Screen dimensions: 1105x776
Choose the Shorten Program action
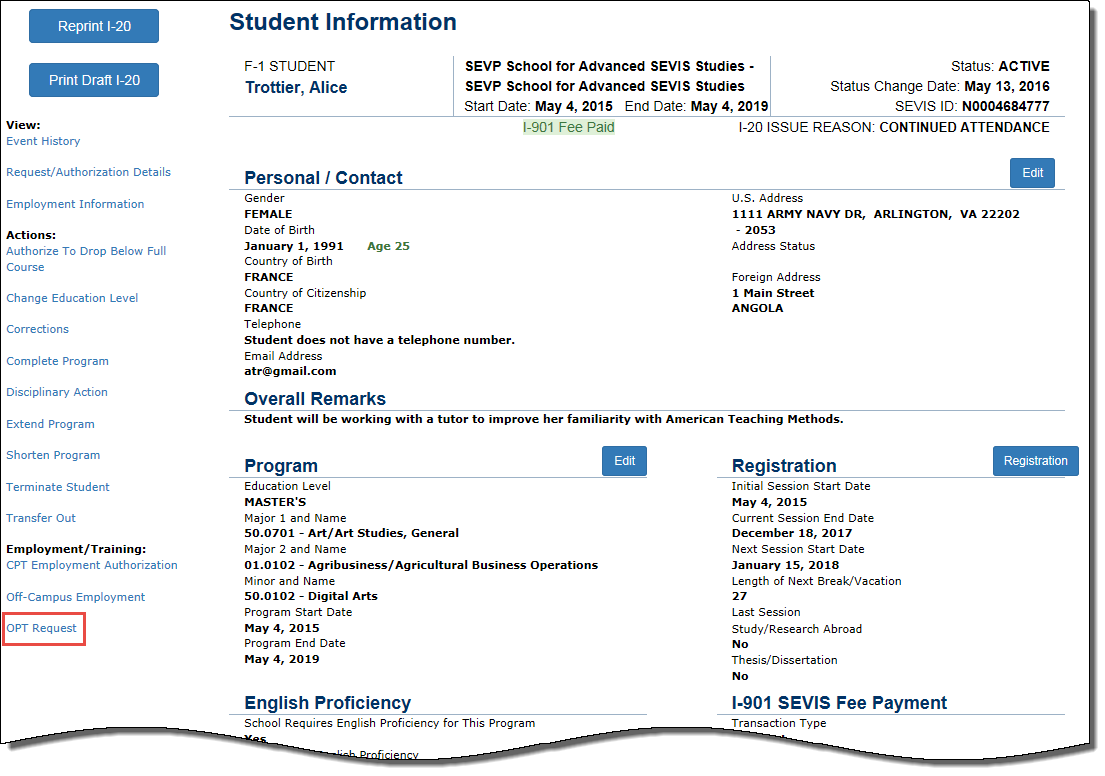pyautogui.click(x=53, y=455)
